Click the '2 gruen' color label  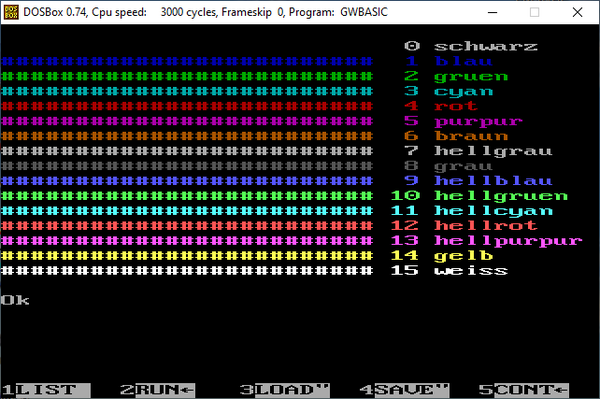point(456,76)
